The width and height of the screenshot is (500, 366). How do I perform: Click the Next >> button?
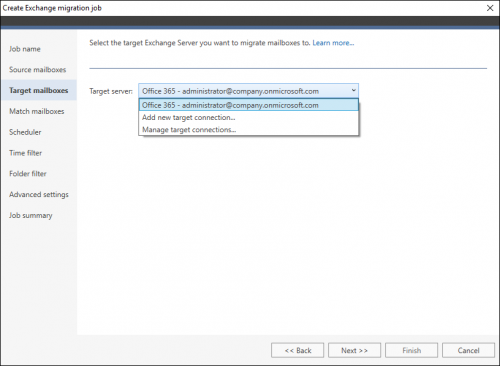coord(354,350)
